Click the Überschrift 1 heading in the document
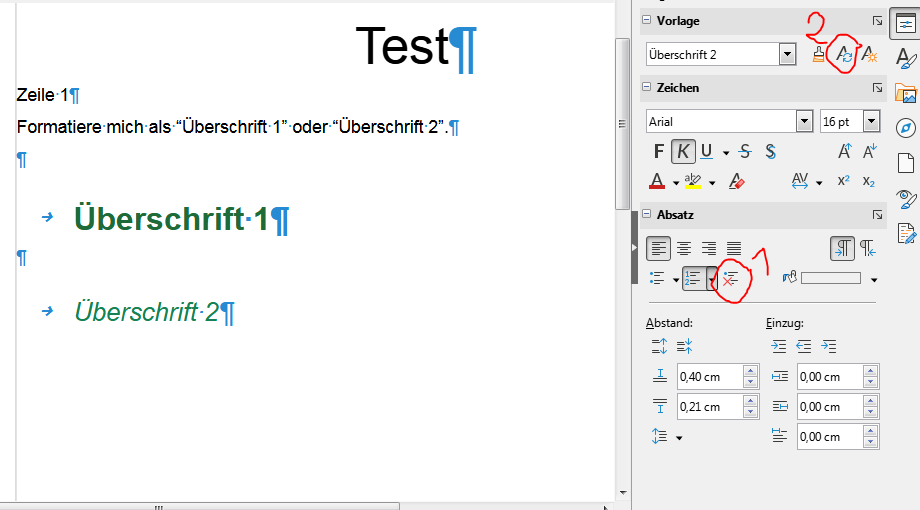Viewport: 920px width, 510px height. [170, 219]
